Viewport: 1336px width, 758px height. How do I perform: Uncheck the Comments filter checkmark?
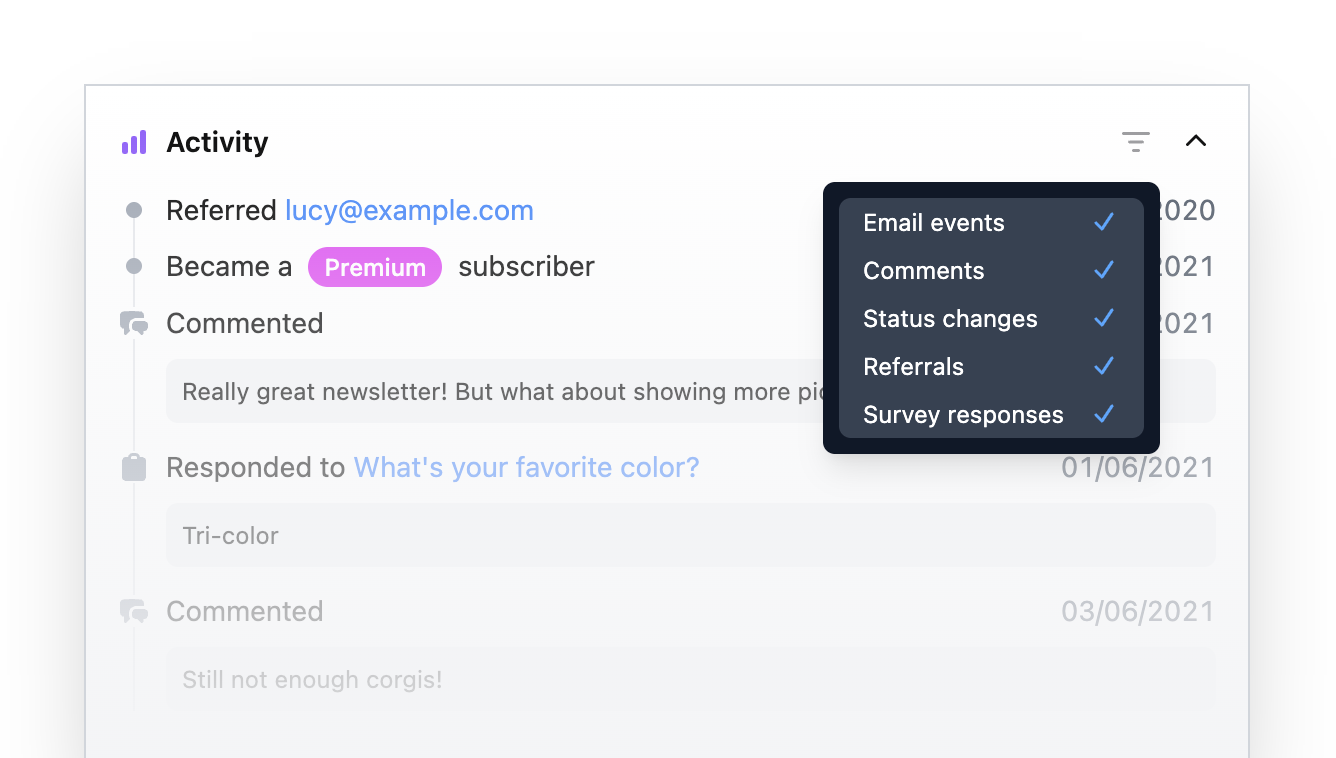[1104, 270]
